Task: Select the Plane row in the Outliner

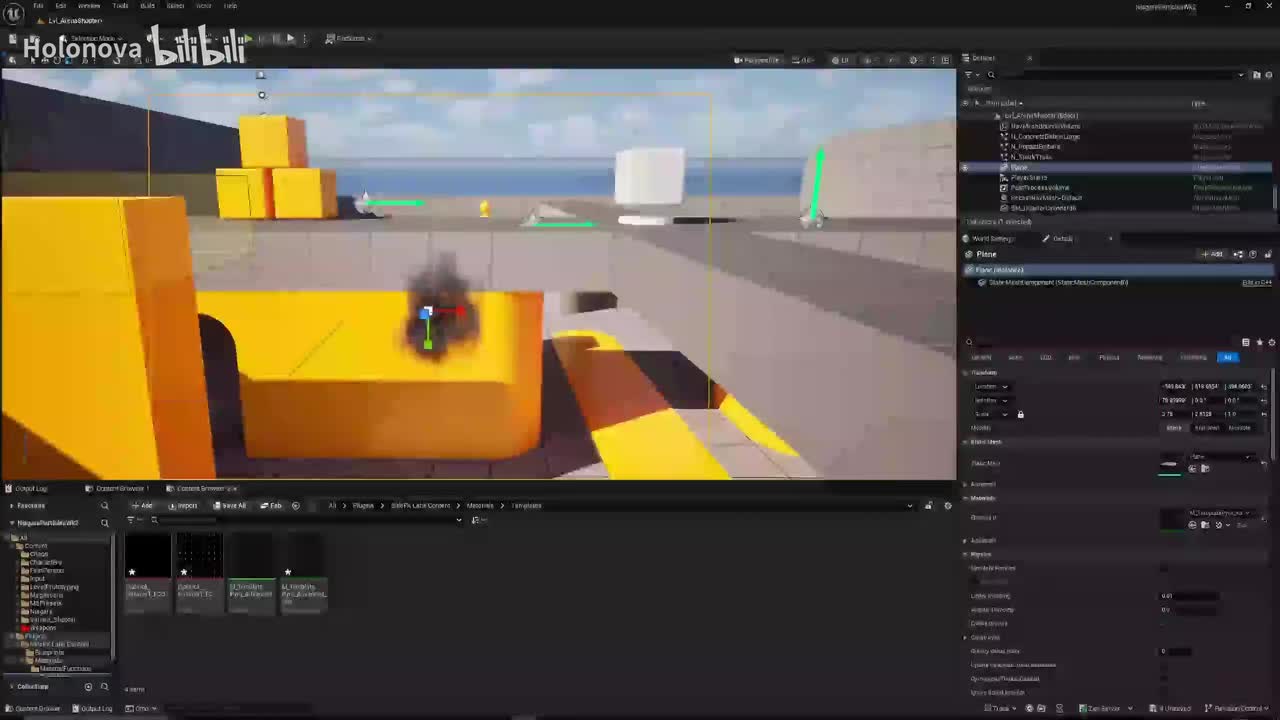Action: (x=1116, y=167)
